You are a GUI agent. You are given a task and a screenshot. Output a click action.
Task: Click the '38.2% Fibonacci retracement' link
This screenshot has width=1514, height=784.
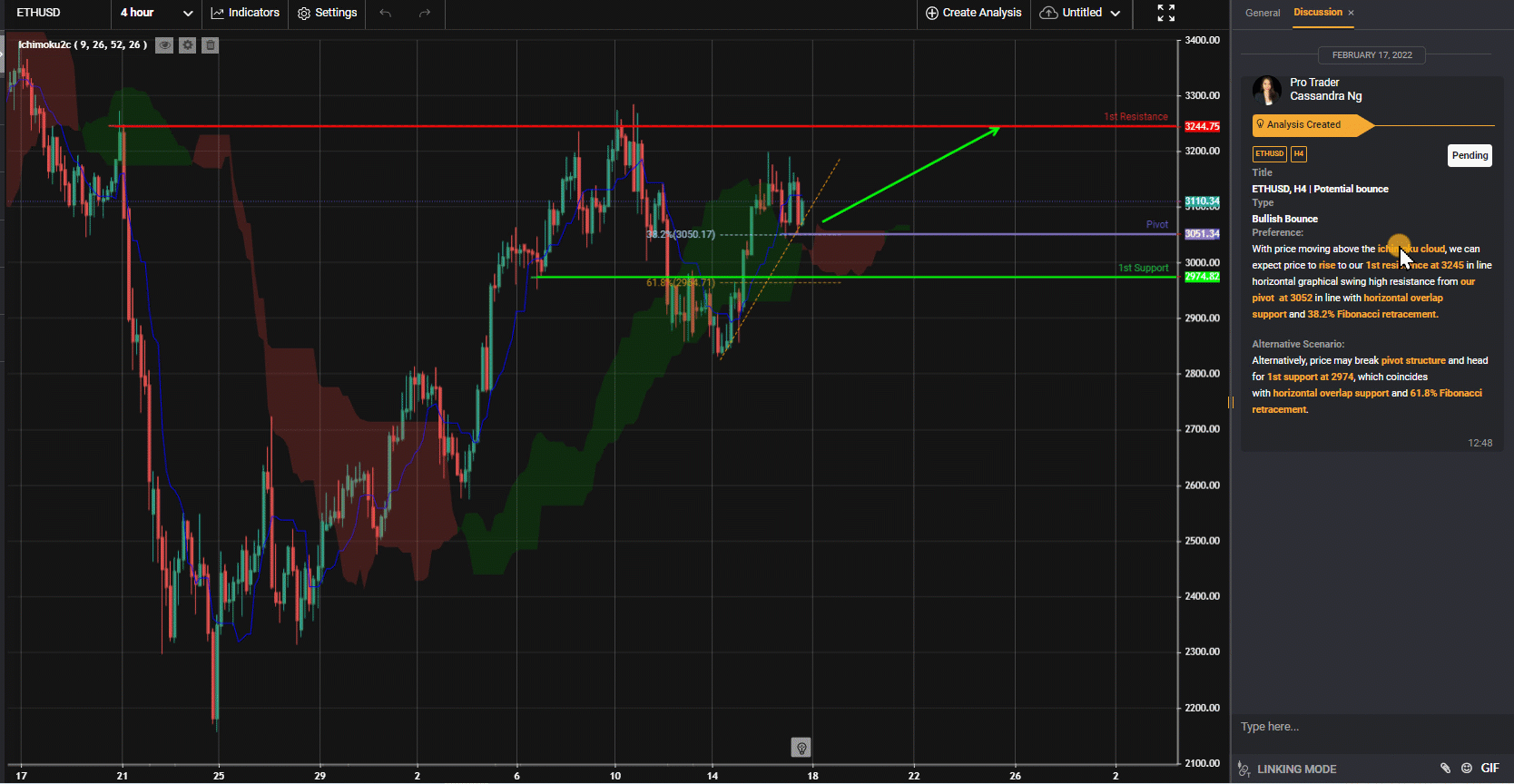tap(1372, 314)
